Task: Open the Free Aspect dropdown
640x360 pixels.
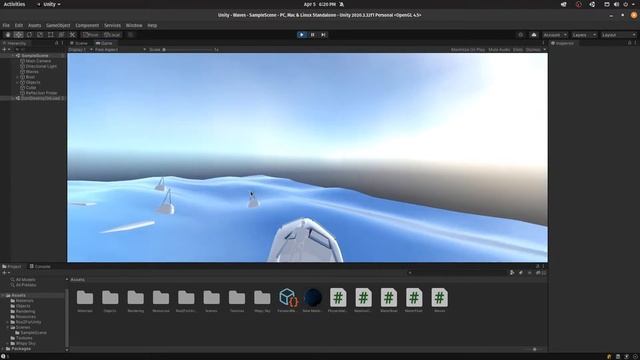Action: click(120, 50)
